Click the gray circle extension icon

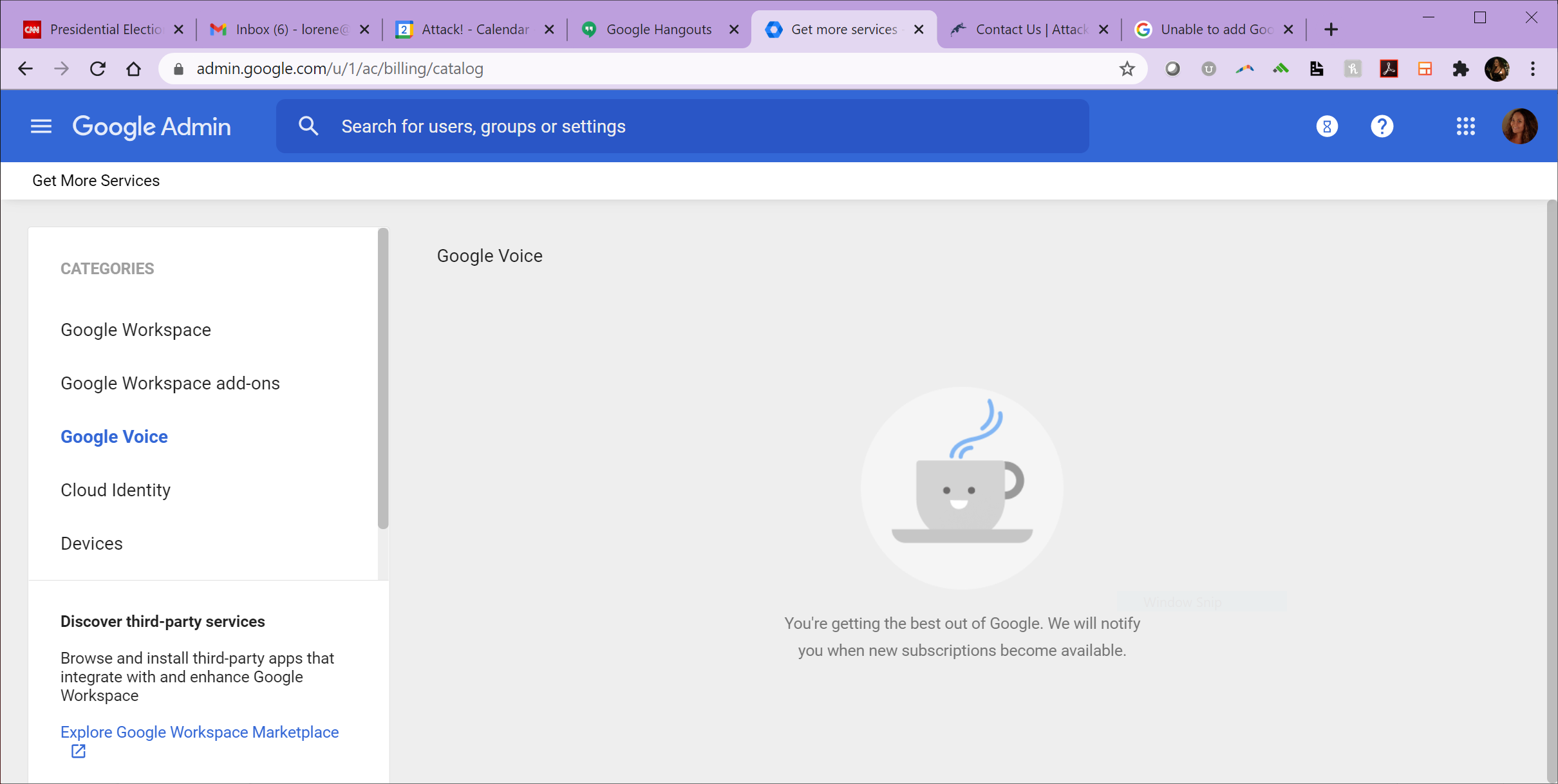pos(1172,69)
